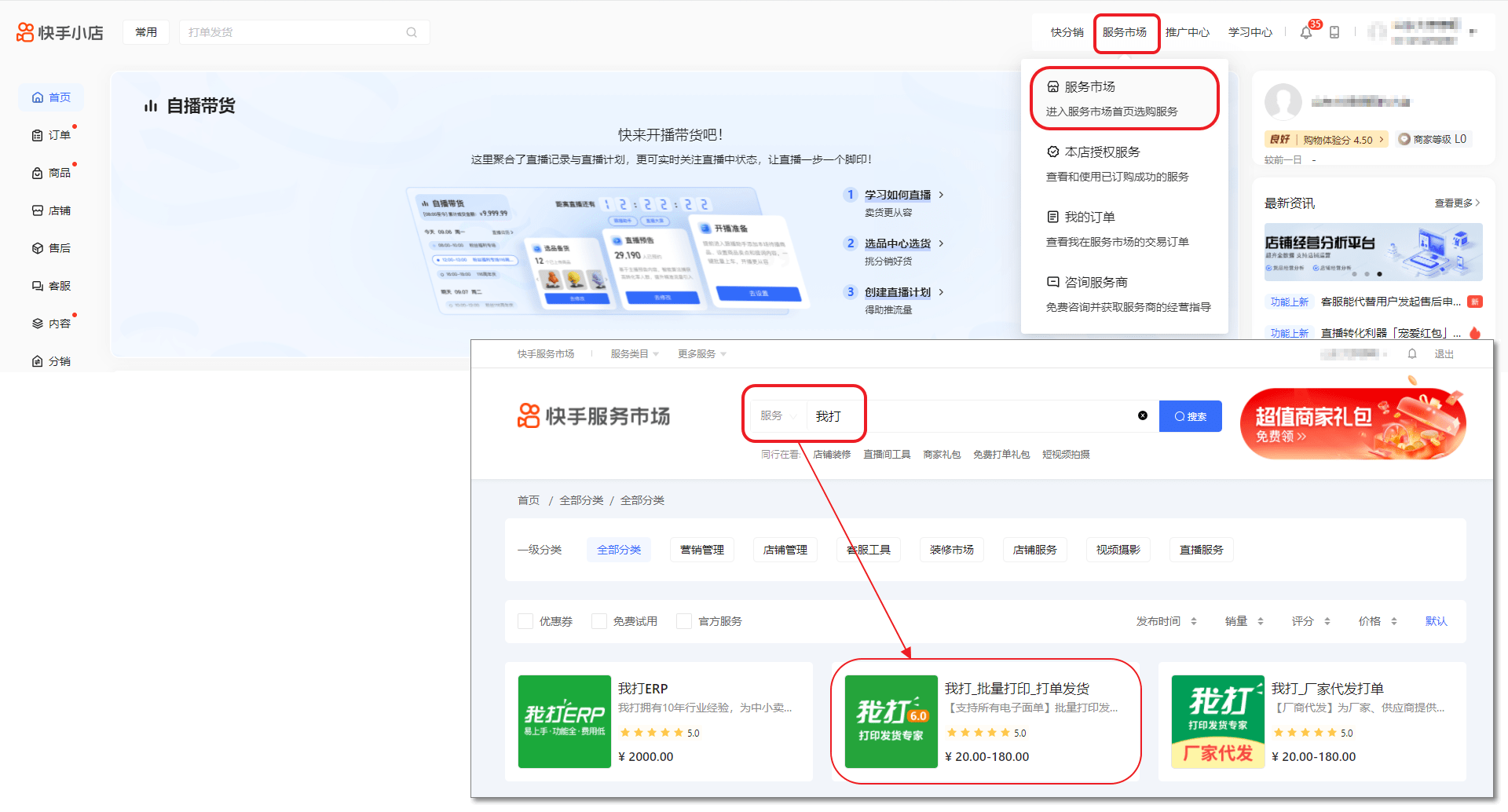Select the 全部分类 category tab
The image size is (1508, 812).
pyautogui.click(x=619, y=550)
